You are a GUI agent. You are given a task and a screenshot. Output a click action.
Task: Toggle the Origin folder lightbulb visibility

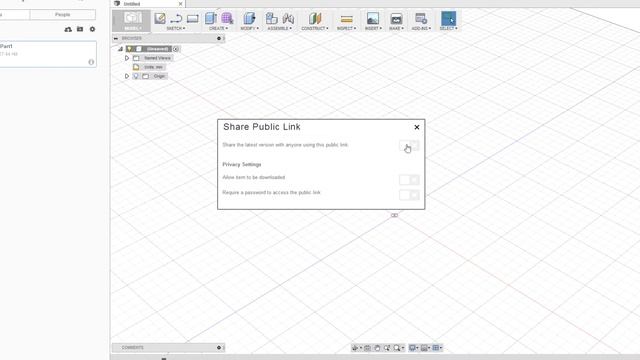click(136, 76)
